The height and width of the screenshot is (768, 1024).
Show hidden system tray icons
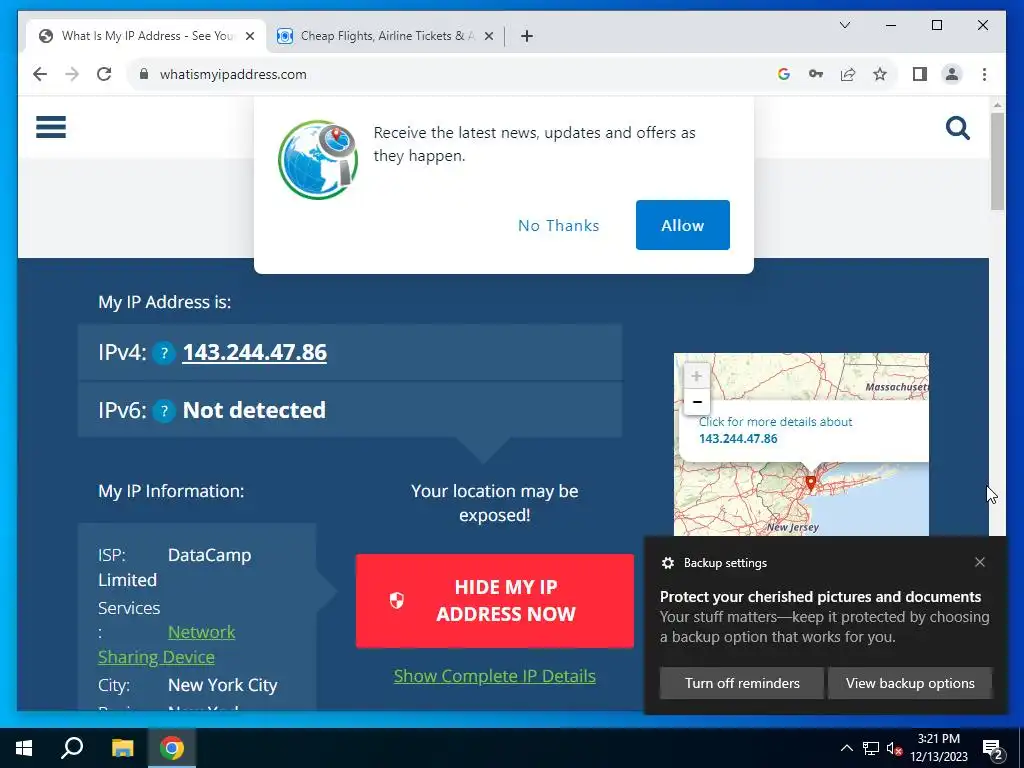(x=846, y=748)
